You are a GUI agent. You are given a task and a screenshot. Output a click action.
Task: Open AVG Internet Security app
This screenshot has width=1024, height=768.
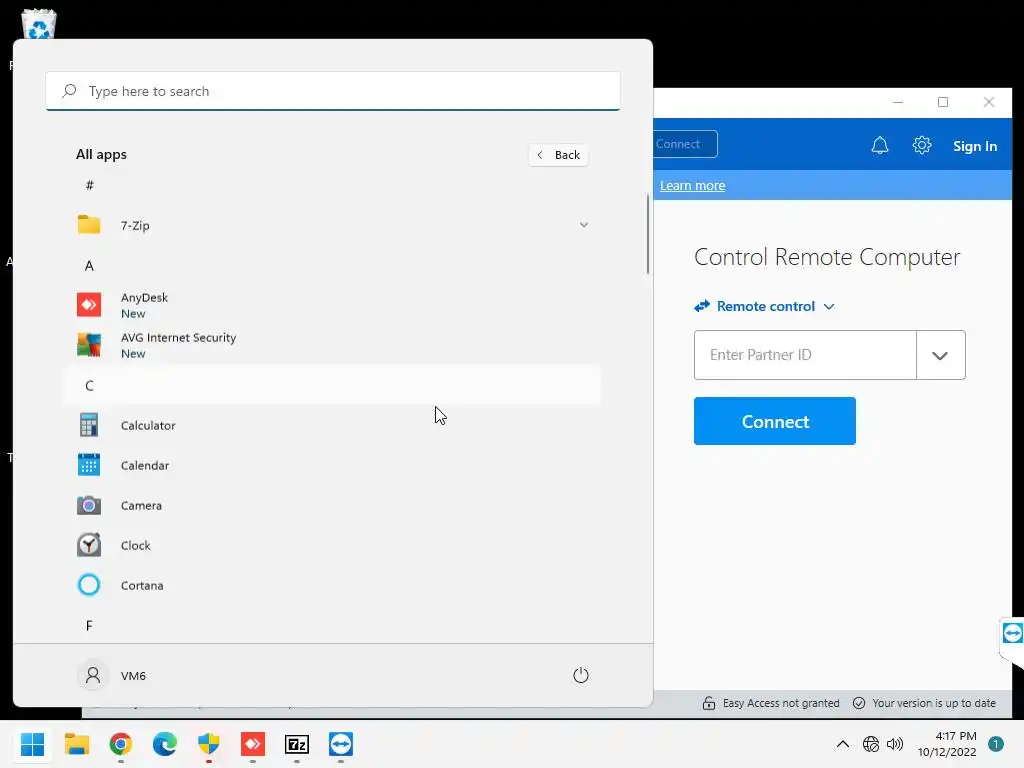tap(332, 345)
